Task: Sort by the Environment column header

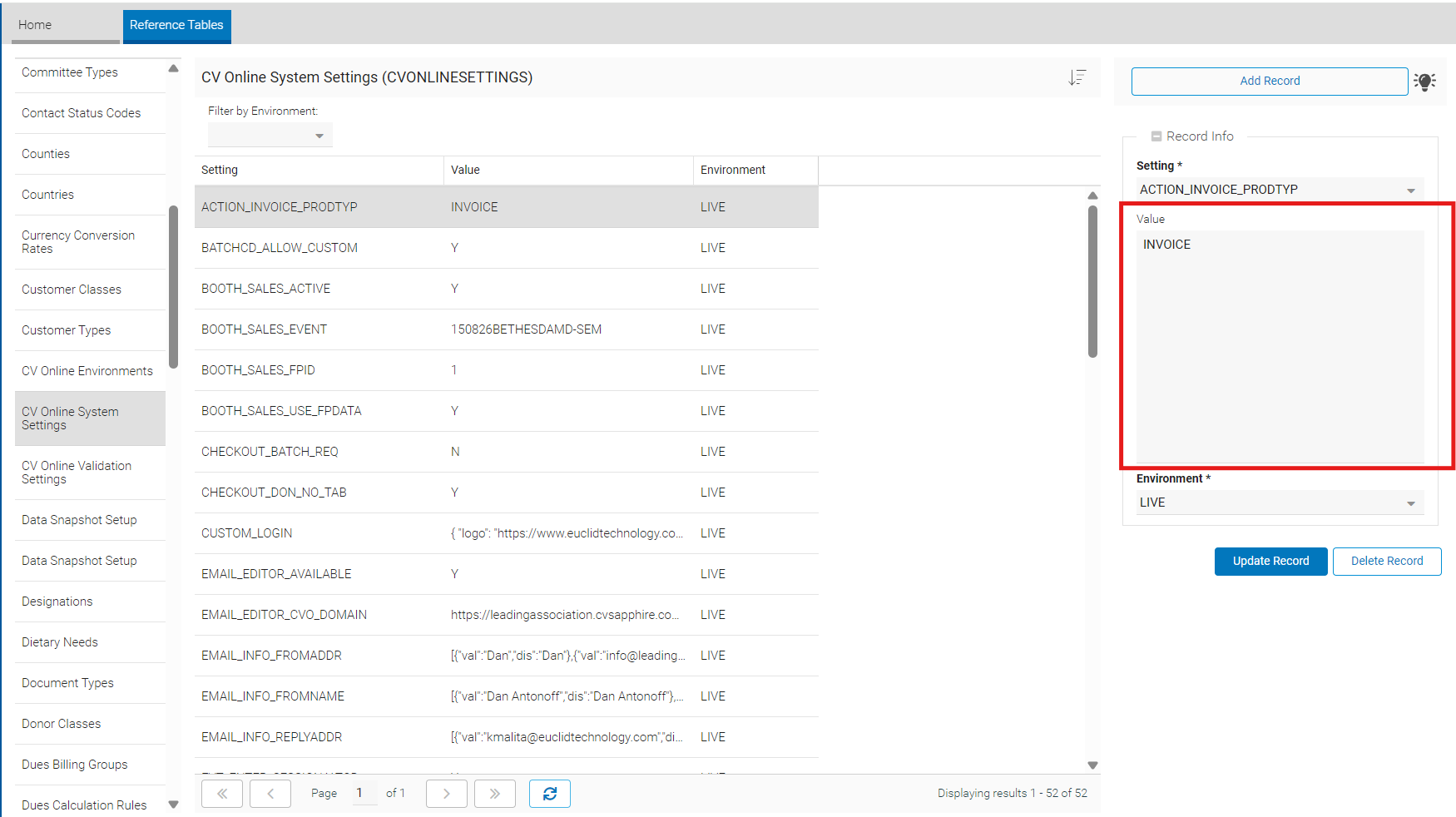Action: click(756, 170)
